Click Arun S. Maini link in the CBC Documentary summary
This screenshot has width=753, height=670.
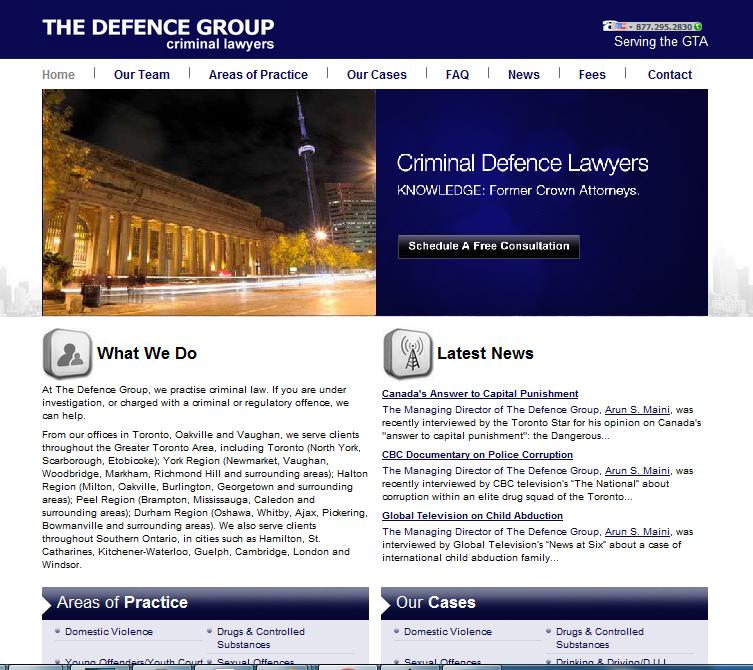click(x=637, y=471)
